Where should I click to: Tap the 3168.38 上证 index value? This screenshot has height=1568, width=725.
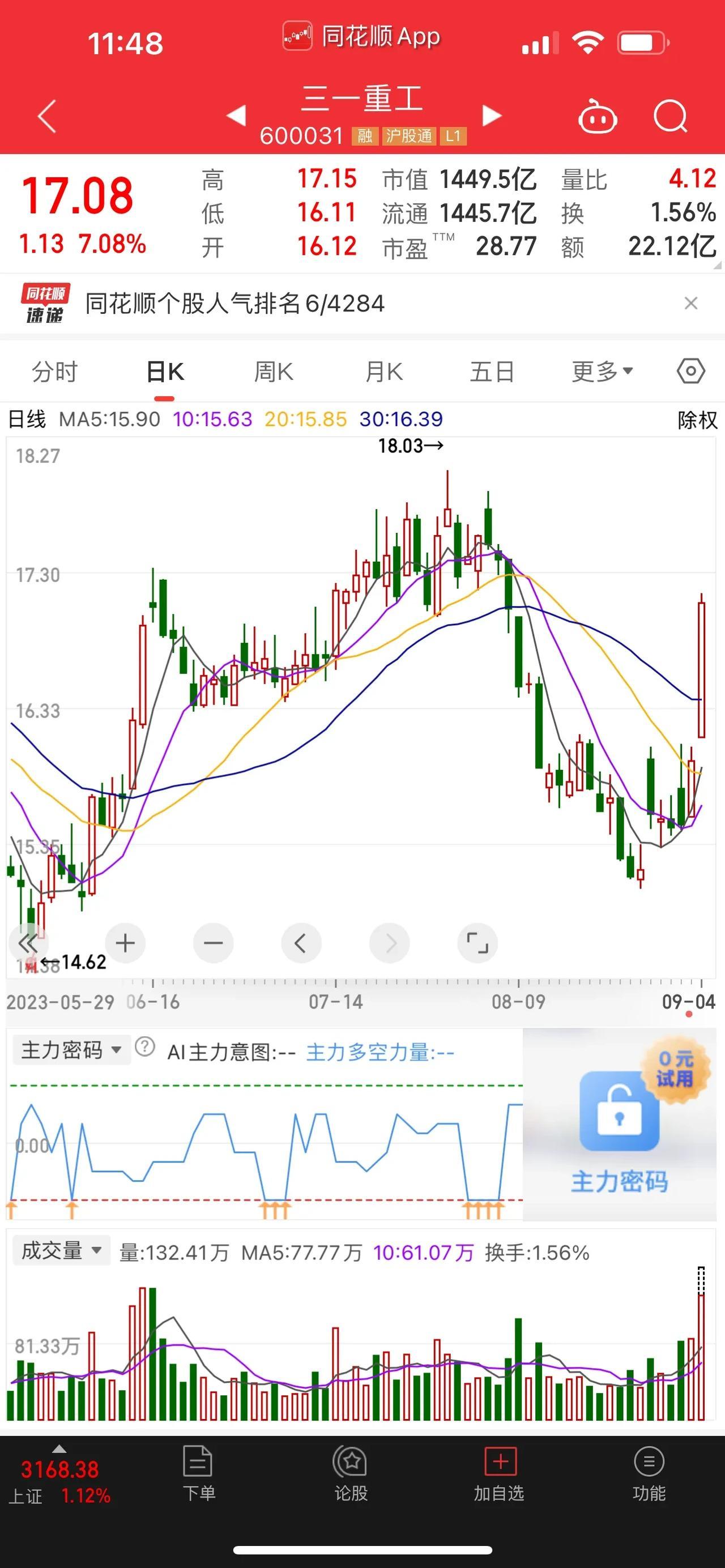click(59, 1469)
